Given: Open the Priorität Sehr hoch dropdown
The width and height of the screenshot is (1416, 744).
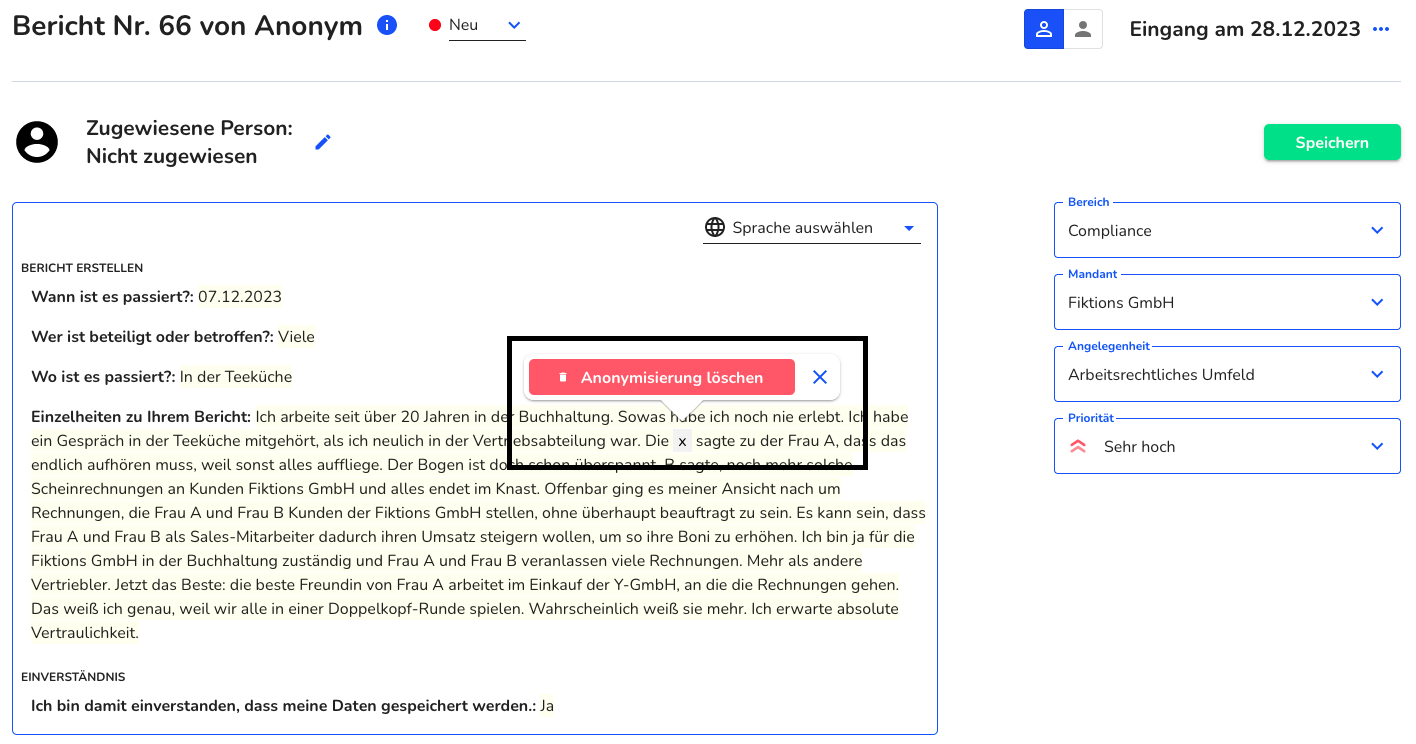Looking at the screenshot, I should (1227, 446).
